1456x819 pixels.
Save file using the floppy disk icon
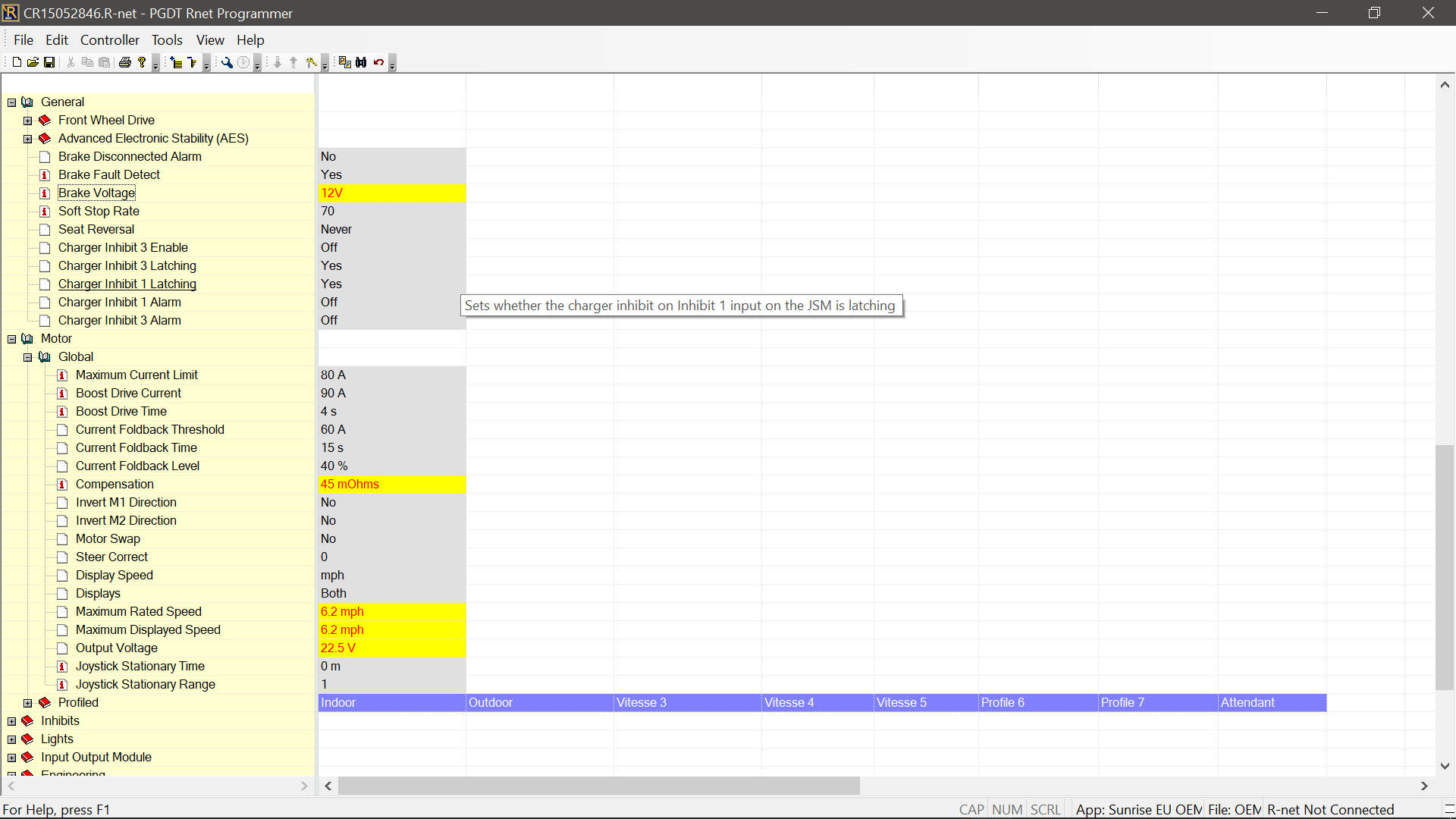[x=49, y=62]
